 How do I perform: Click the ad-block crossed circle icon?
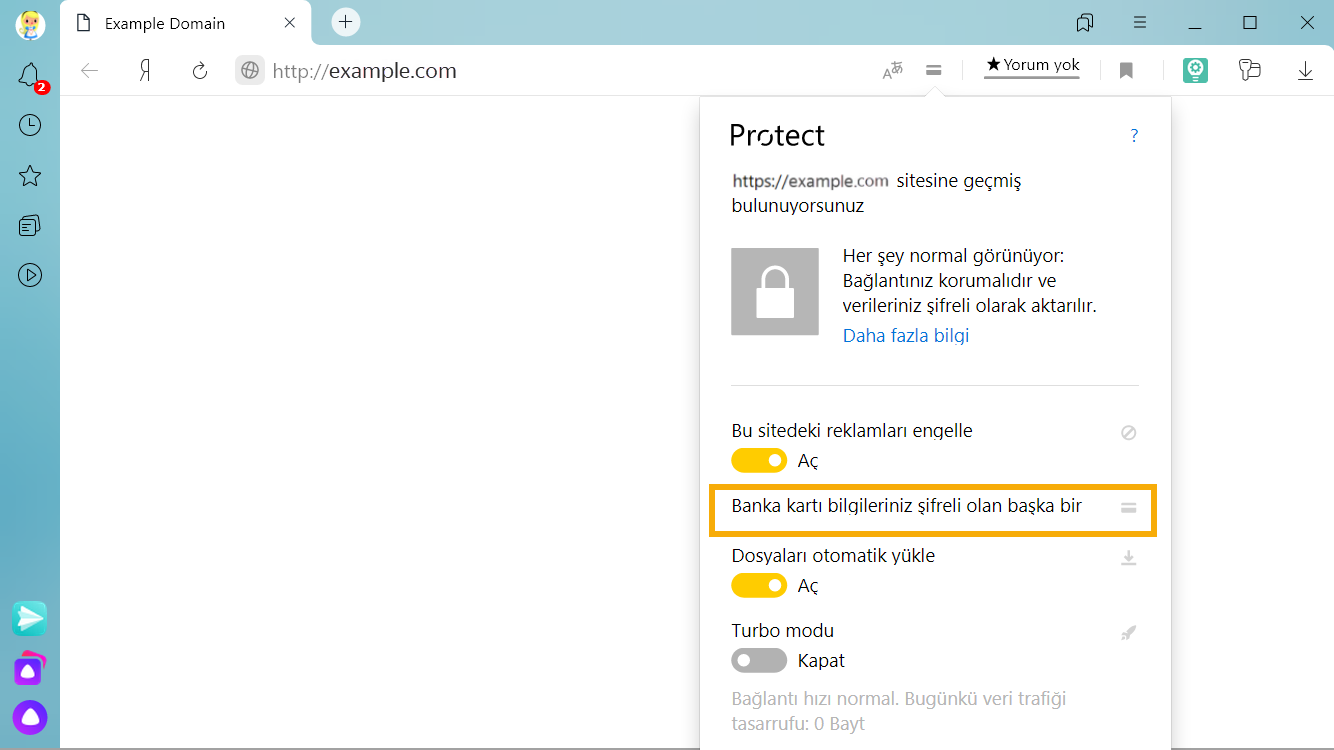click(1128, 433)
